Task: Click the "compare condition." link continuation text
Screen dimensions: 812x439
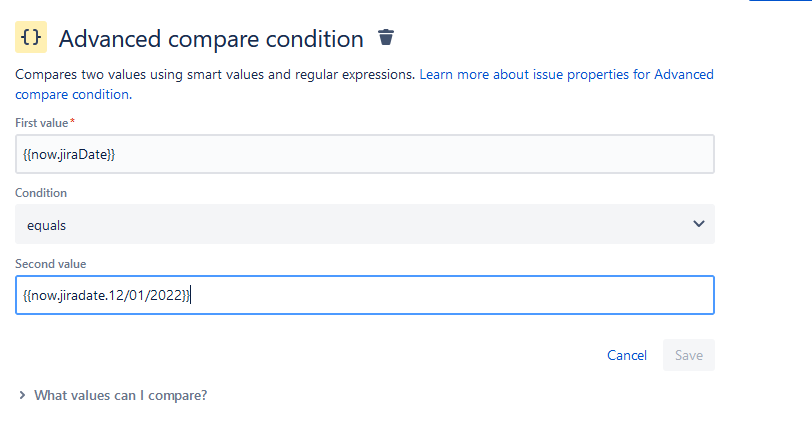Action: (73, 94)
